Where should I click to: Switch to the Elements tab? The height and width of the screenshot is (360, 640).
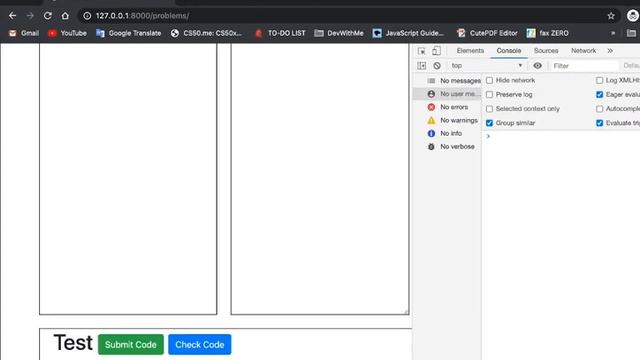pos(470,51)
